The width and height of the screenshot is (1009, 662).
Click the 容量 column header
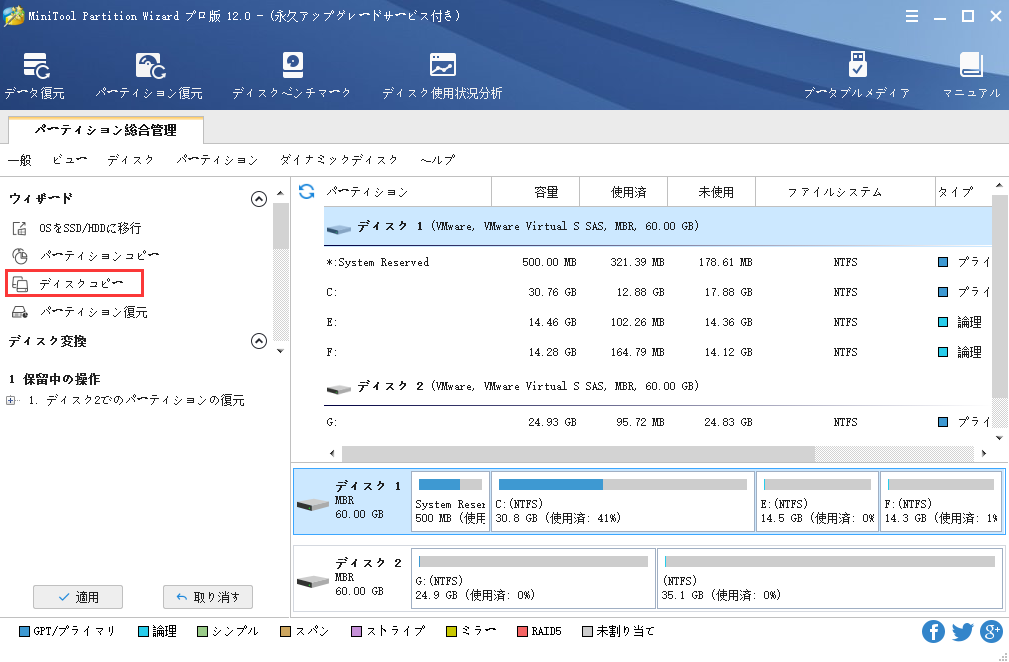pyautogui.click(x=535, y=192)
